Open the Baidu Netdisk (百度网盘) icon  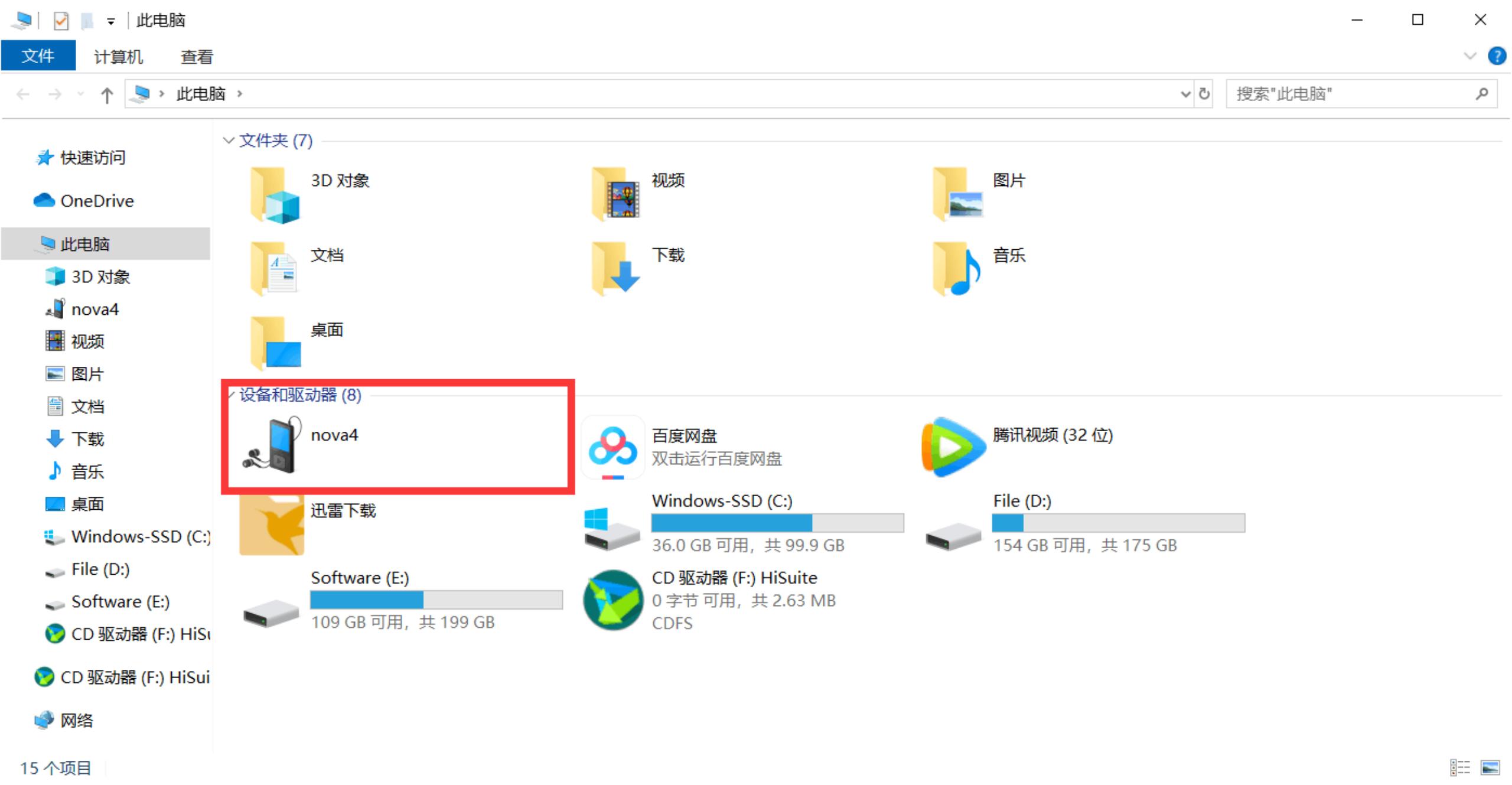click(612, 447)
